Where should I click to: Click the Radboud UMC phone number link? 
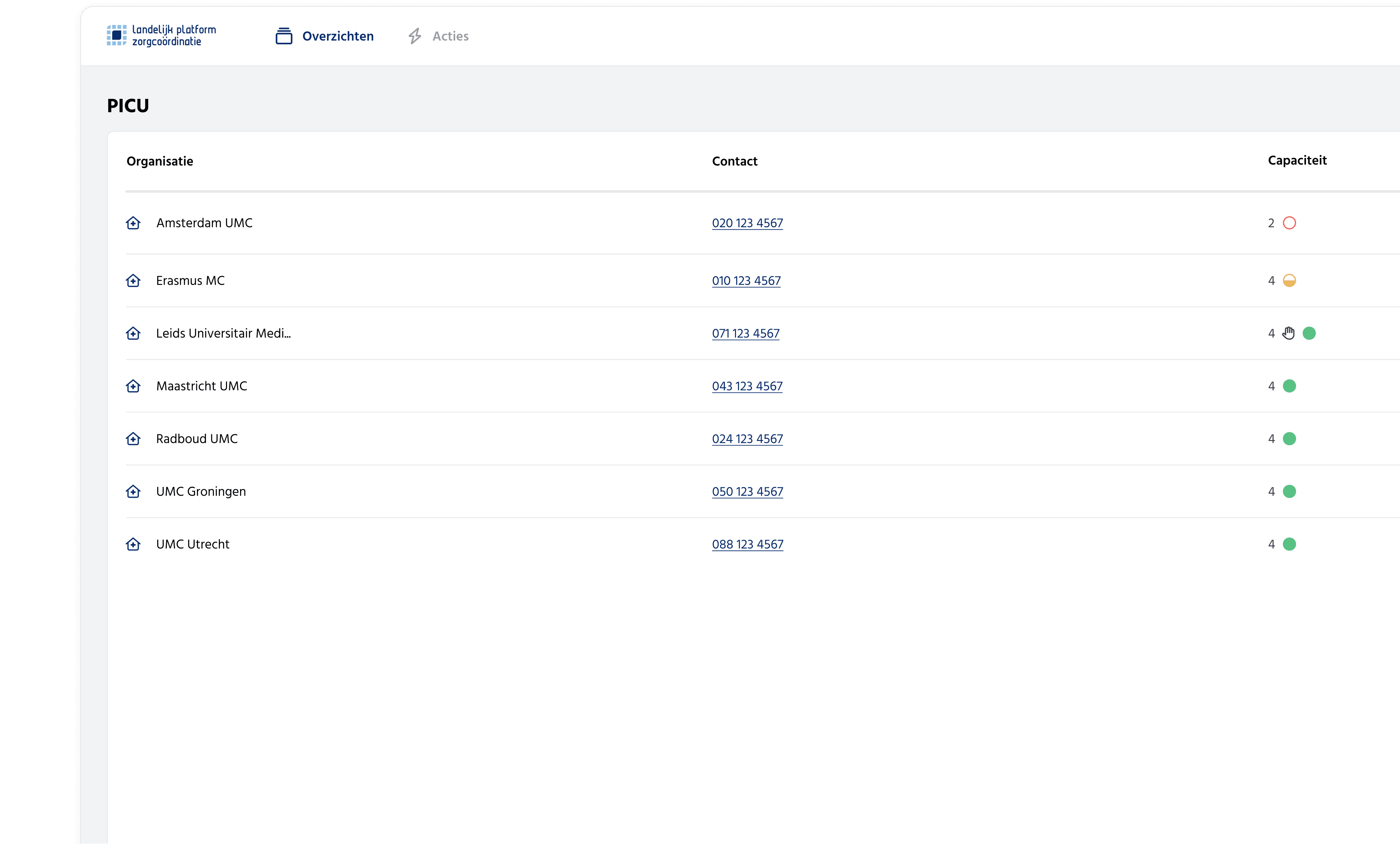coord(747,439)
